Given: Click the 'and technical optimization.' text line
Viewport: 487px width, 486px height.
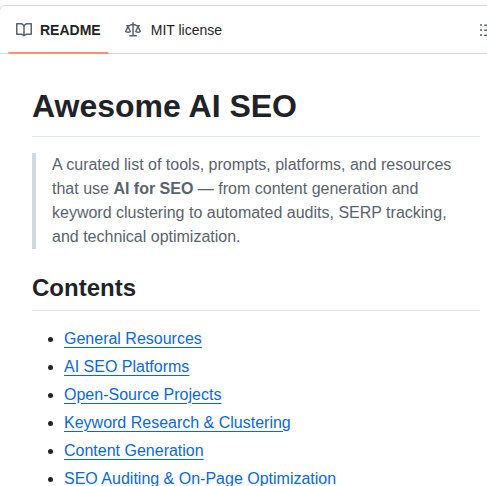Looking at the screenshot, I should click(146, 237).
